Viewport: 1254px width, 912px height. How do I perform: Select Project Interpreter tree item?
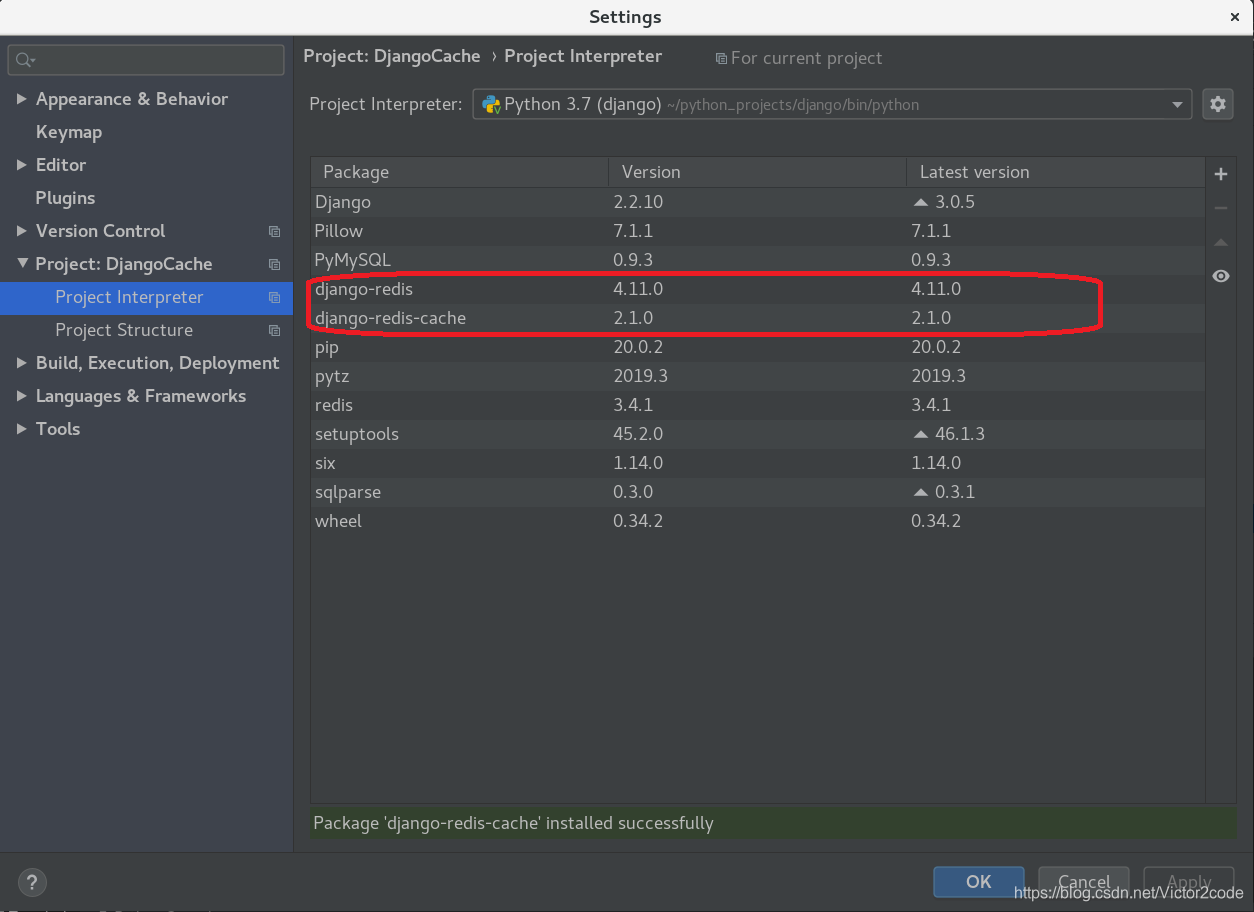tap(146, 298)
